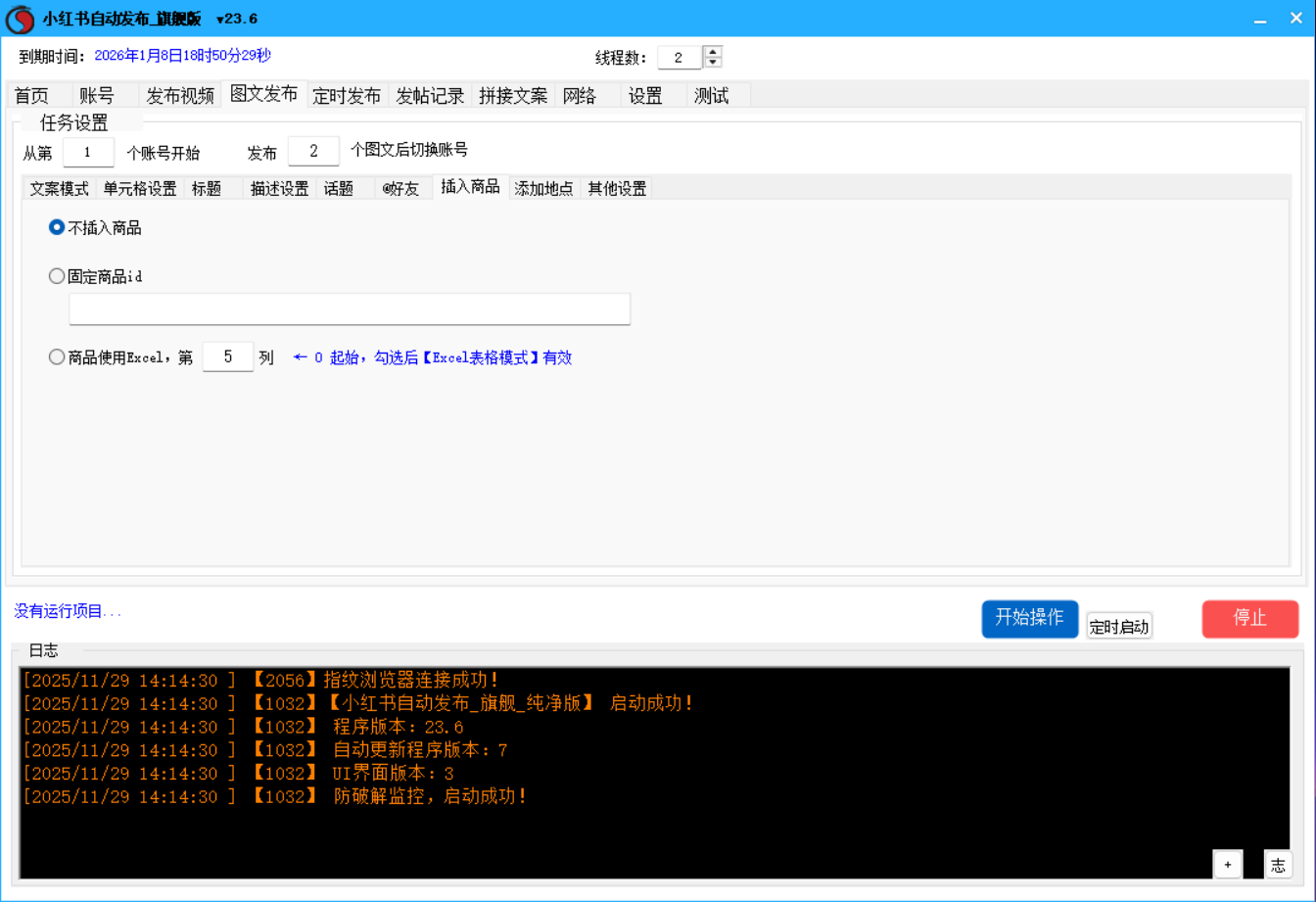Screen dimensions: 1316x902
Task: Switch to the '发布视频' tab
Action: 180,95
